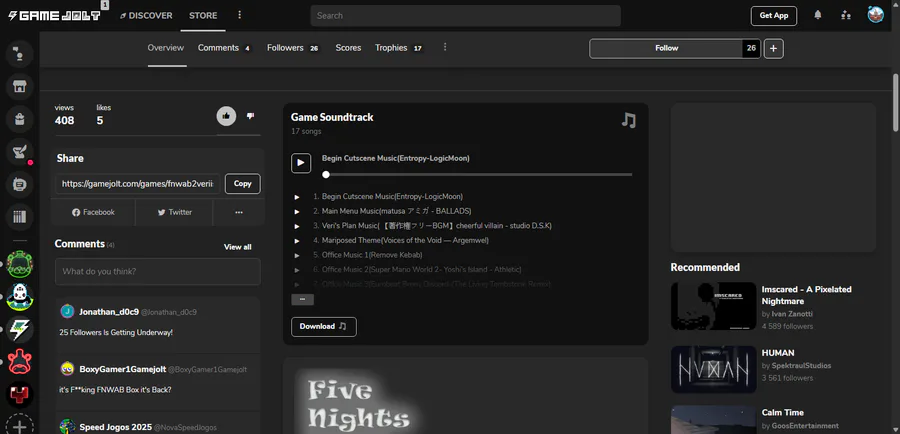Click the music note icon in soundtrack card
The height and width of the screenshot is (434, 900).
pos(629,120)
